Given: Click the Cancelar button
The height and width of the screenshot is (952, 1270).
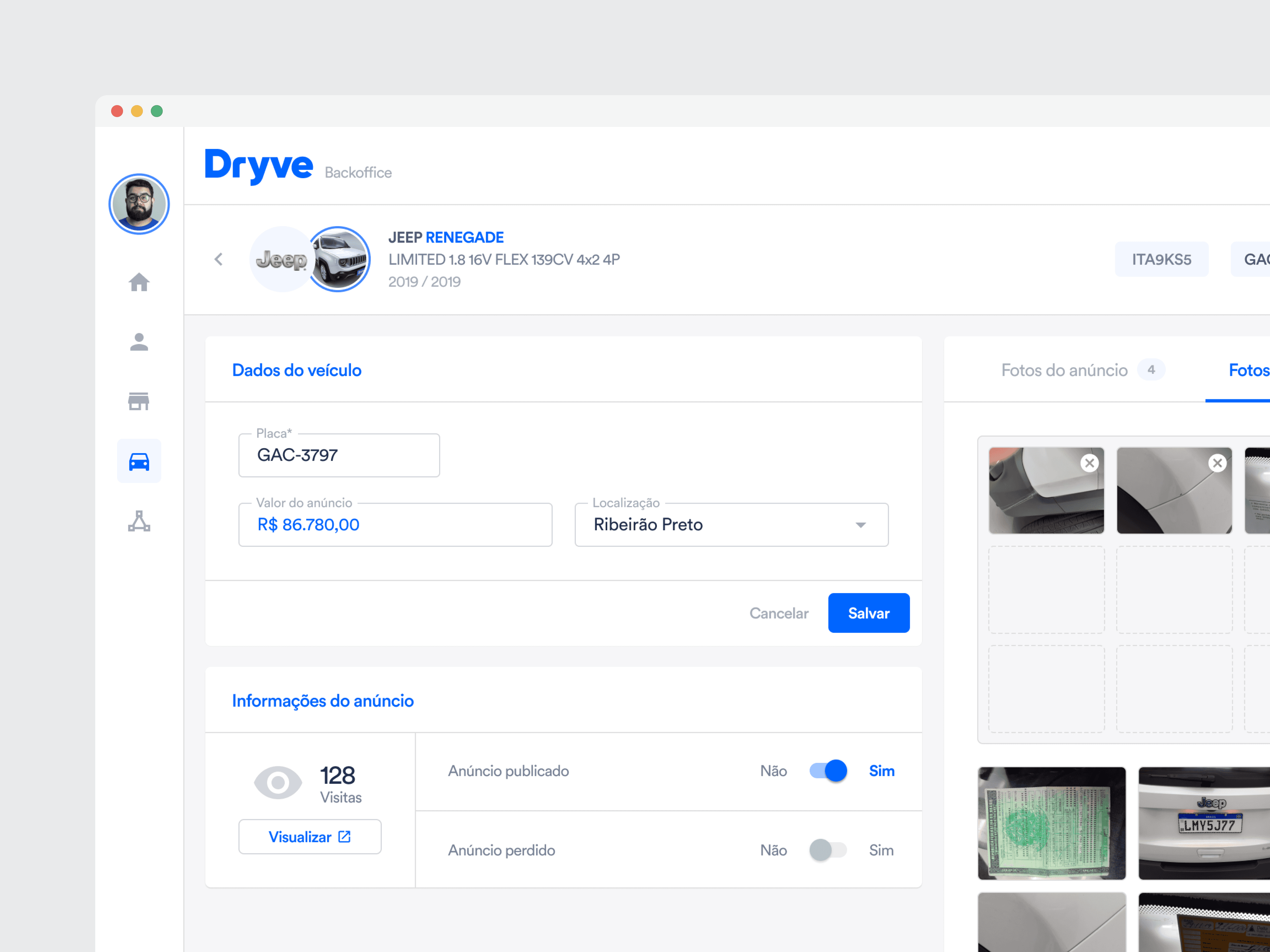Looking at the screenshot, I should (779, 614).
